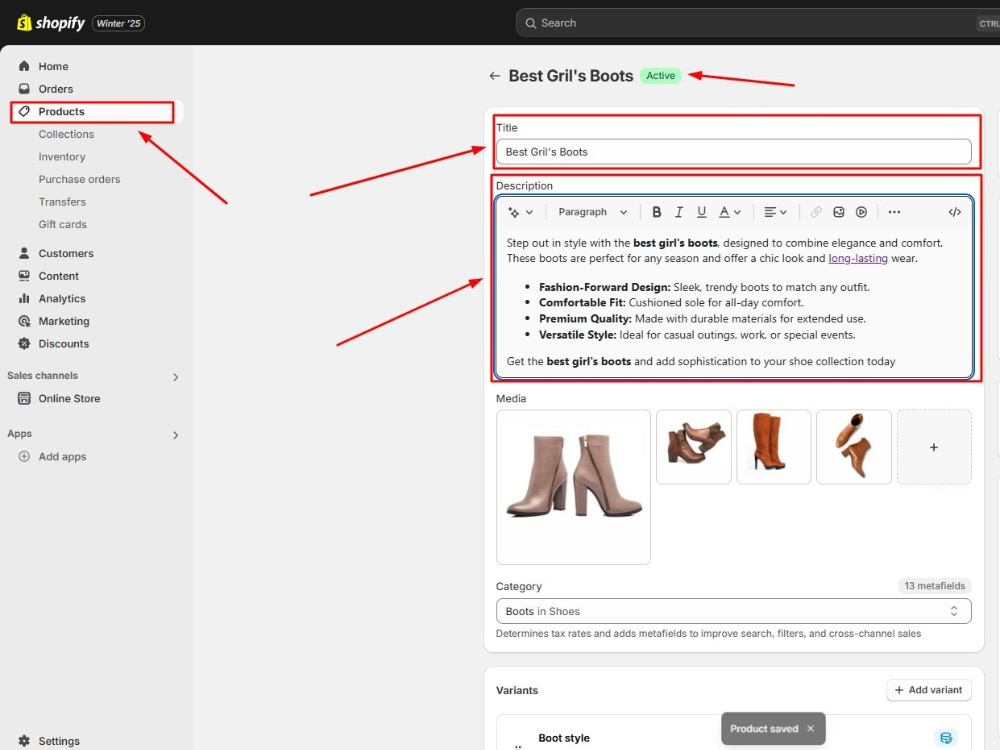This screenshot has width=1000, height=750.
Task: Click the Shopify logo
Action: click(x=50, y=23)
